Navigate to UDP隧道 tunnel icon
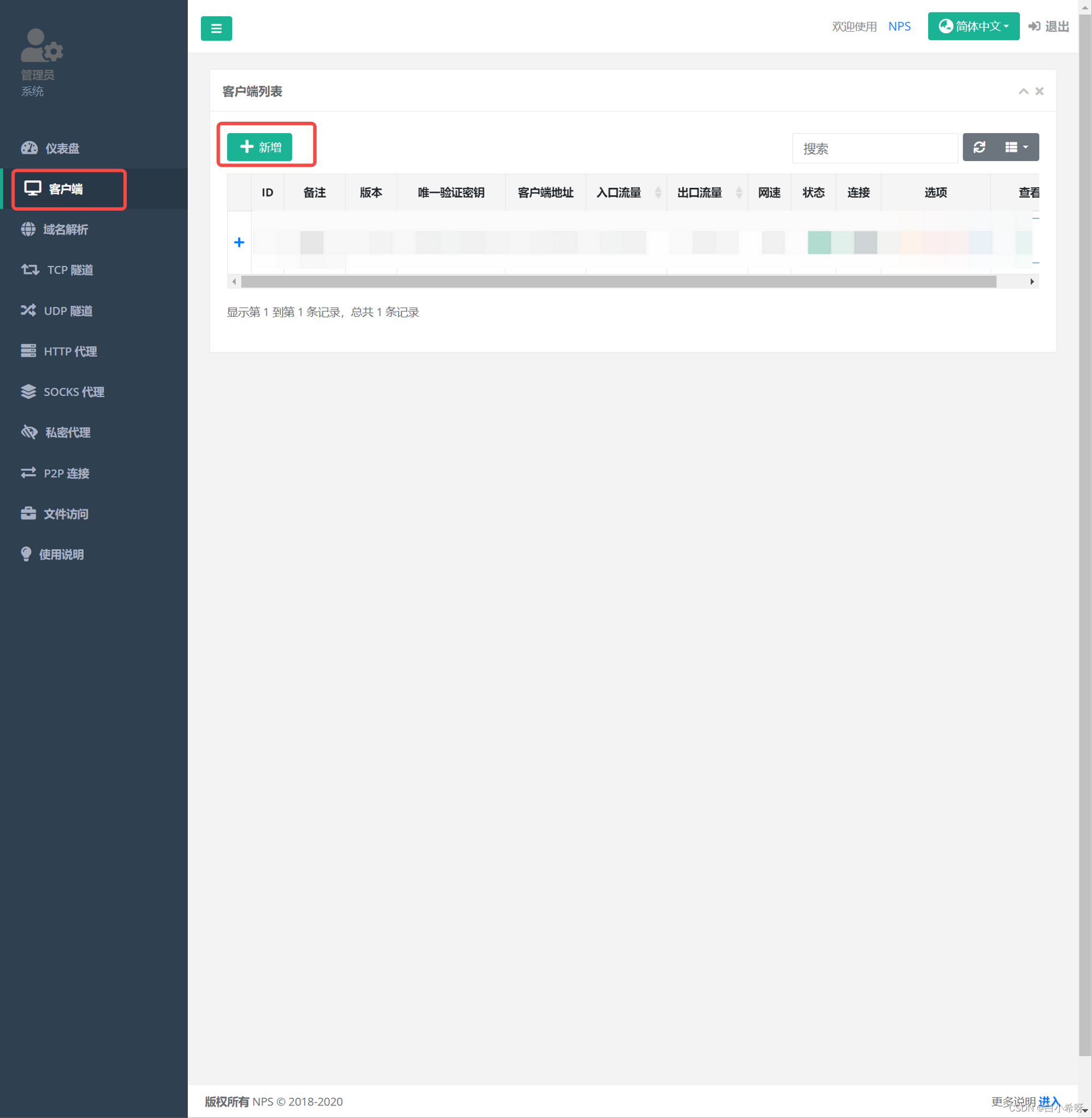This screenshot has height=1118, width=1092. (27, 310)
